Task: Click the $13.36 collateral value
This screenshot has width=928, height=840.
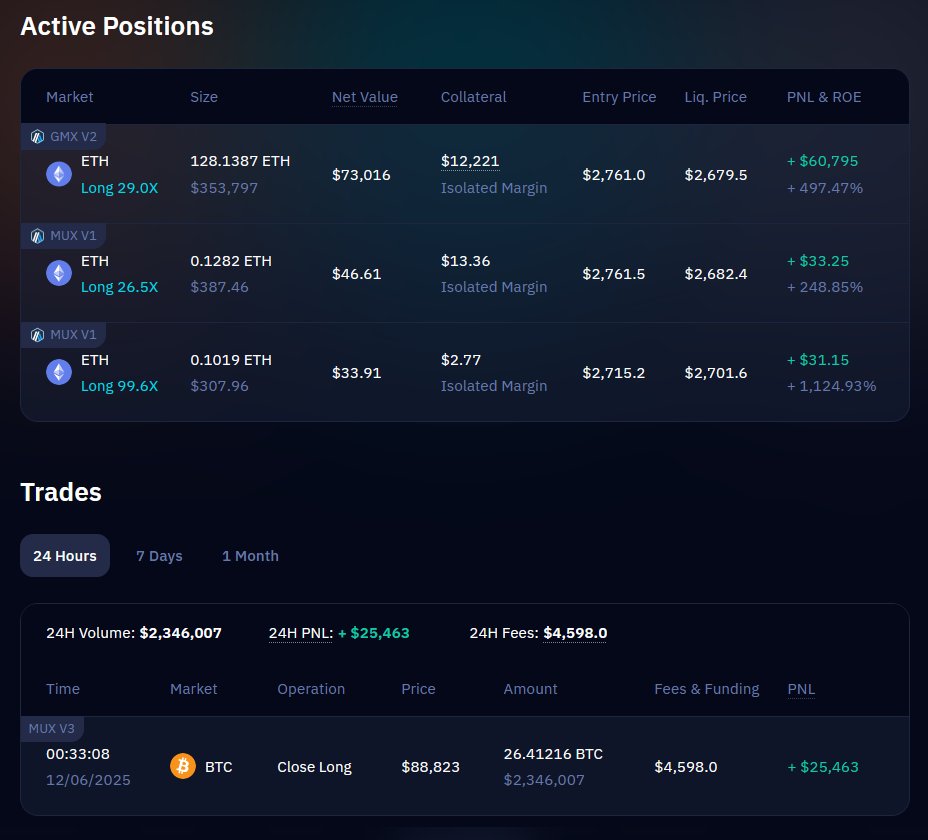Action: [x=465, y=261]
